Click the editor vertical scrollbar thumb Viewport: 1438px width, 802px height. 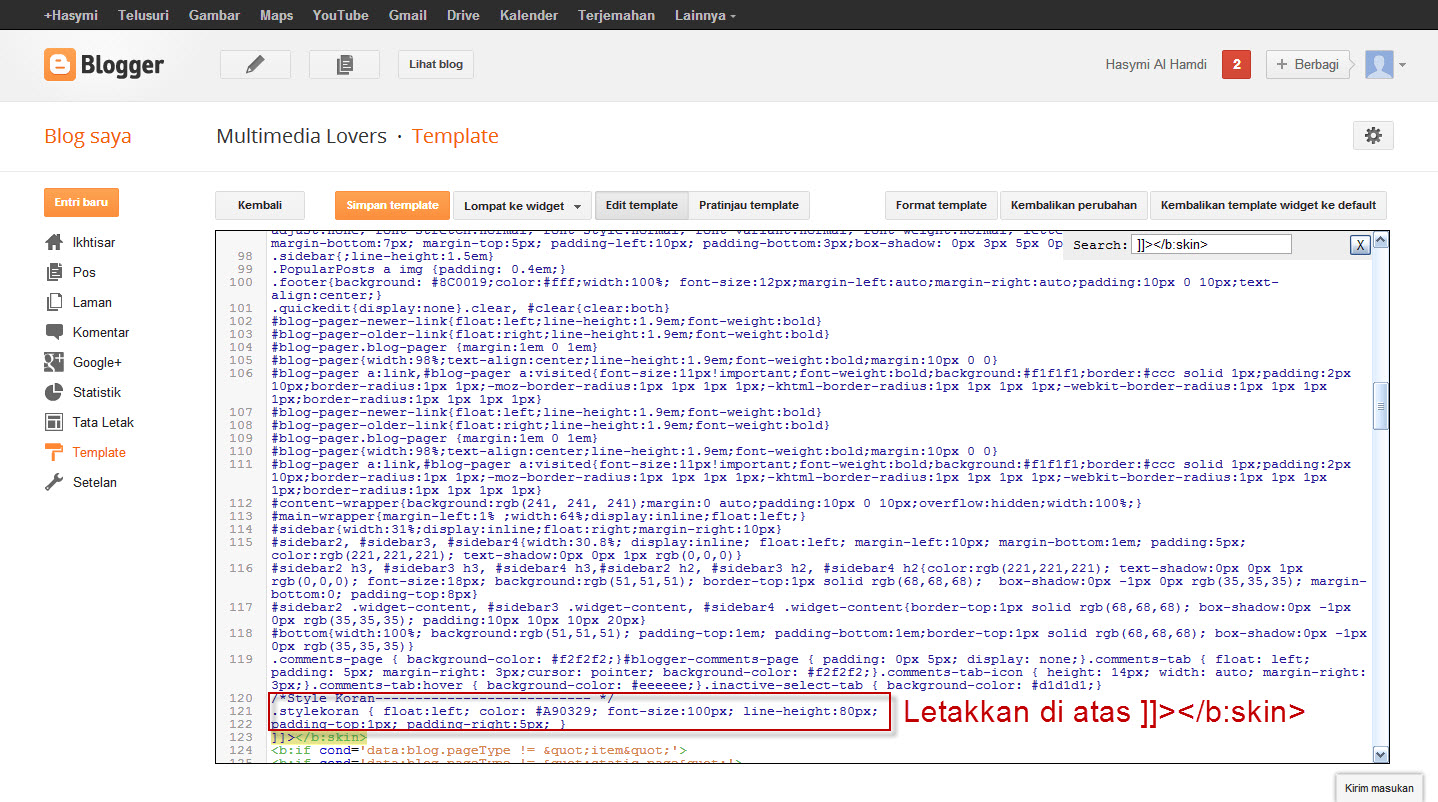1381,407
